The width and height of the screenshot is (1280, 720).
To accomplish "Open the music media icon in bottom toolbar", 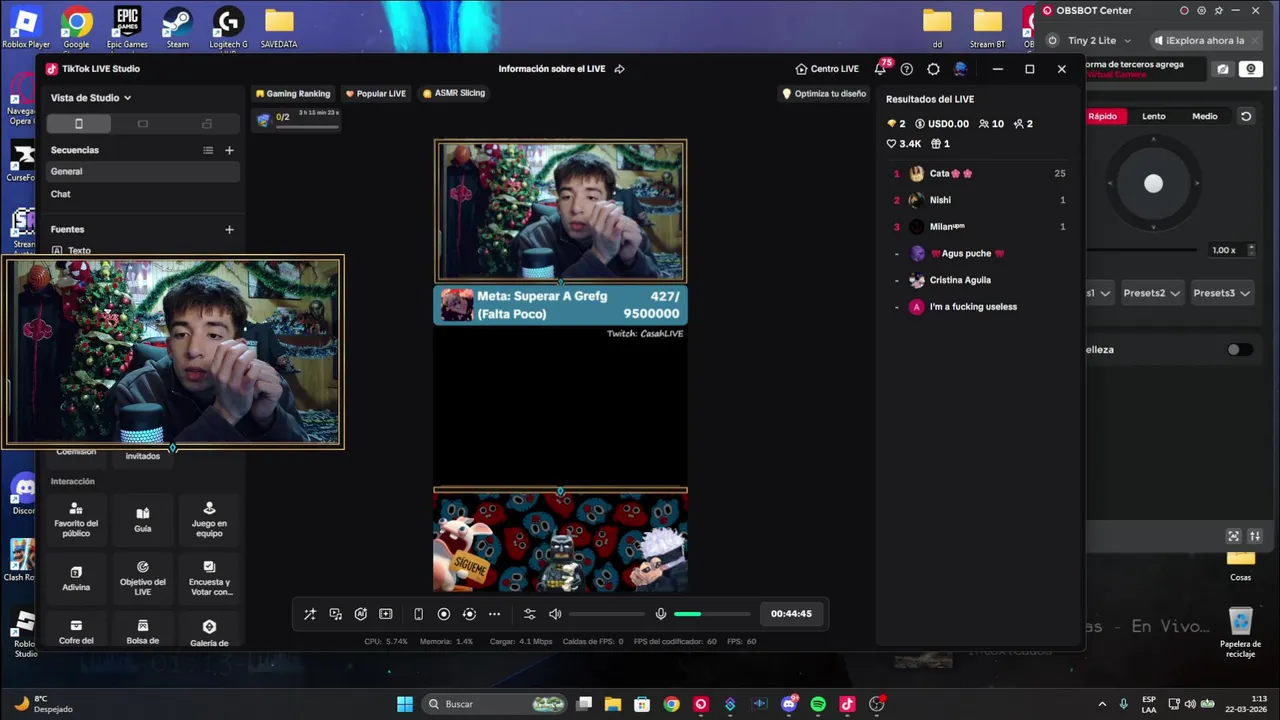I will (x=336, y=614).
